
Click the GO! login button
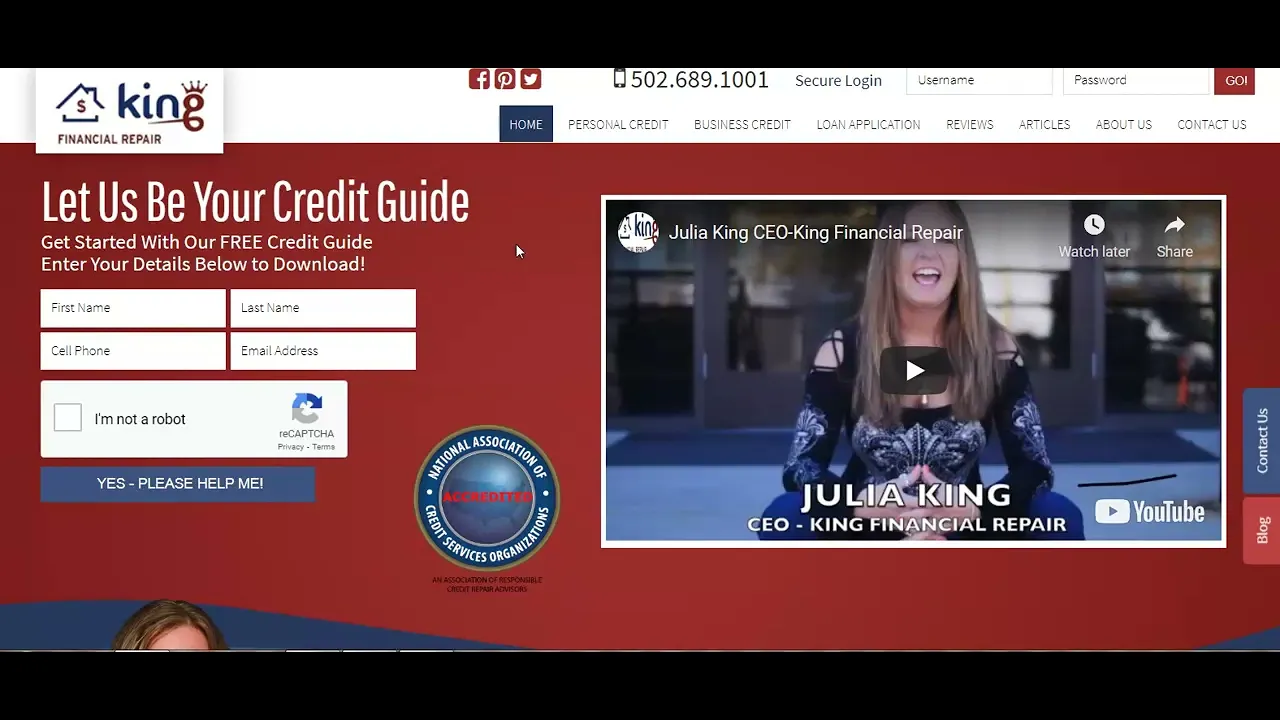coord(1235,81)
